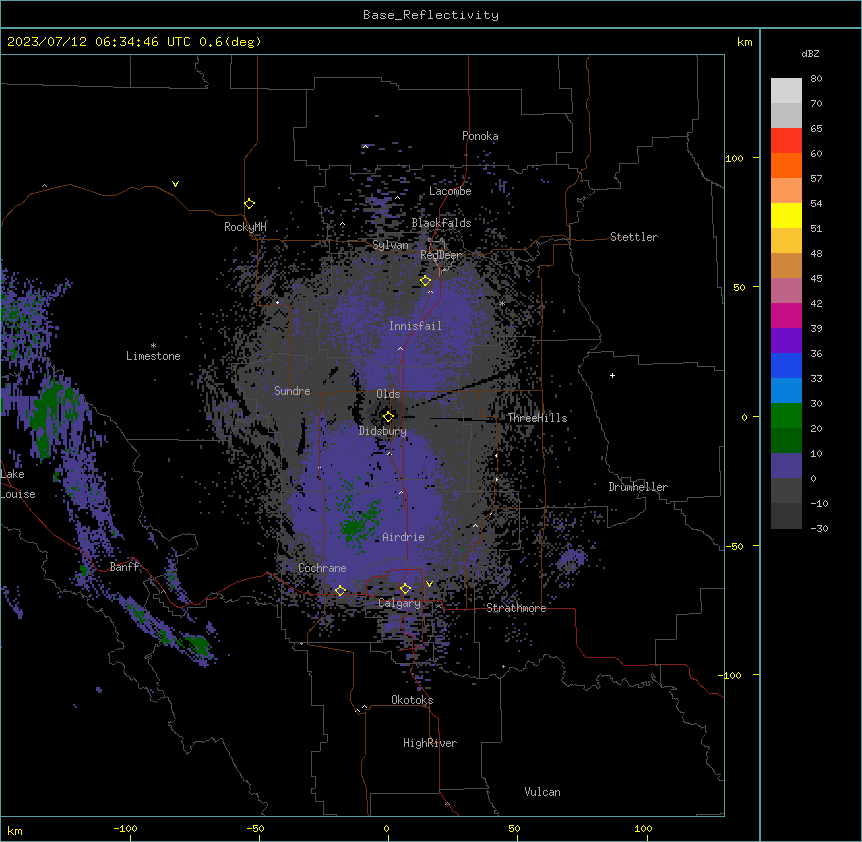Click the Vulcan town label
Viewport: 862px width, 842px height.
point(542,792)
